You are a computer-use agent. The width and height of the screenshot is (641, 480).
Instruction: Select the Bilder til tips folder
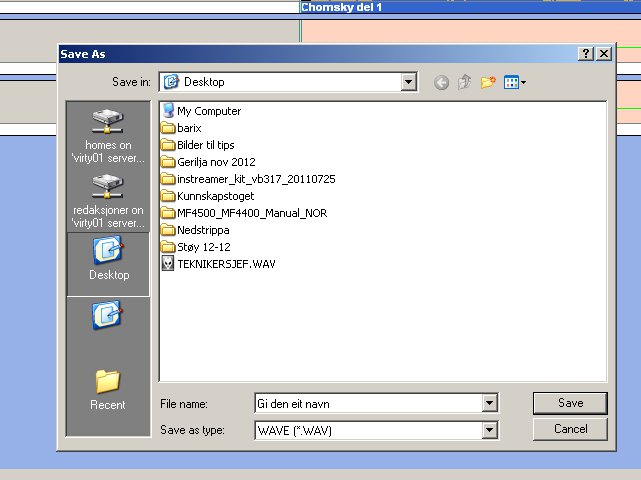click(198, 145)
